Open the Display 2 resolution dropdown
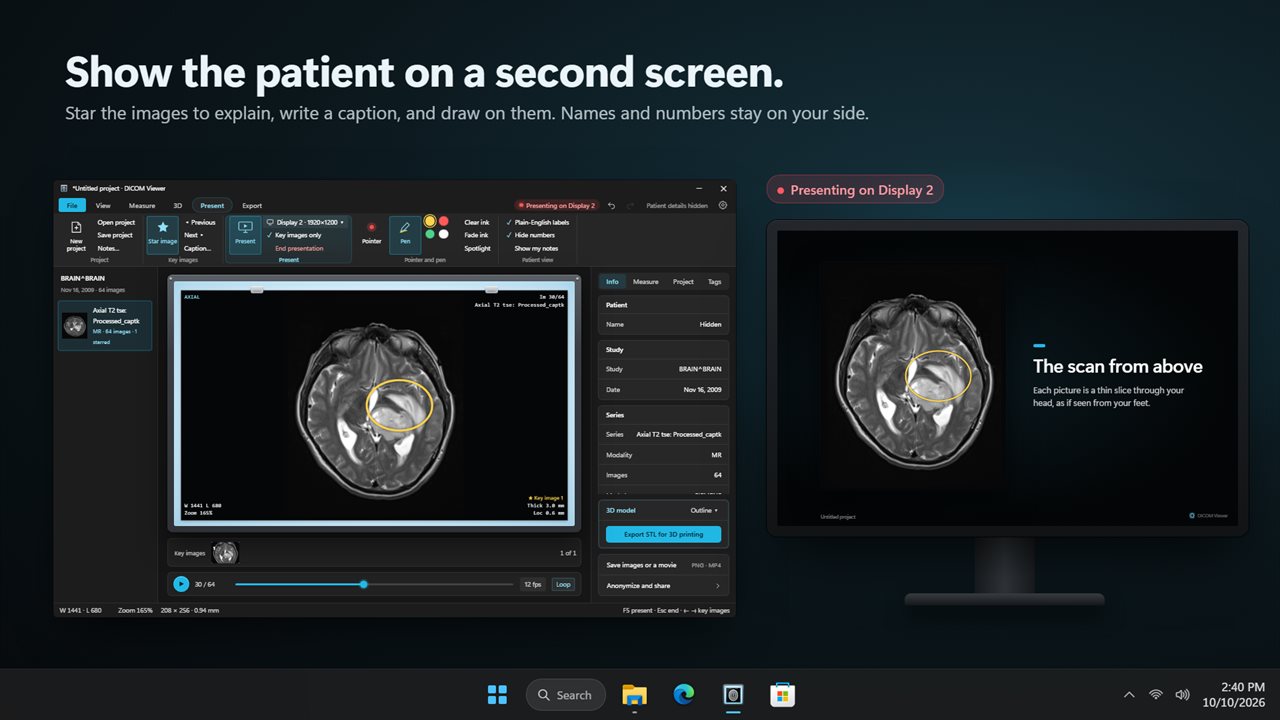The image size is (1280, 720). [305, 222]
